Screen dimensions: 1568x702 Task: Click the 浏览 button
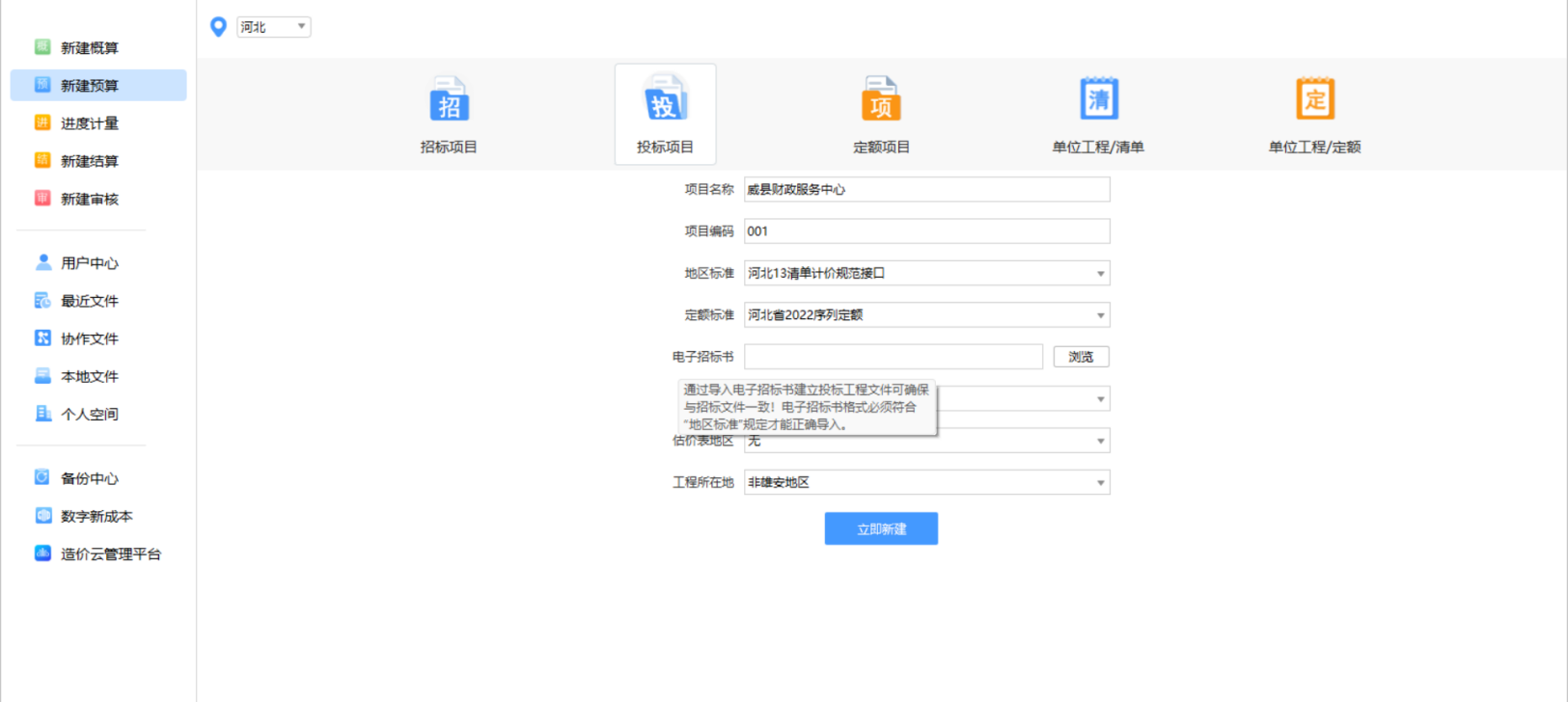(1081, 357)
